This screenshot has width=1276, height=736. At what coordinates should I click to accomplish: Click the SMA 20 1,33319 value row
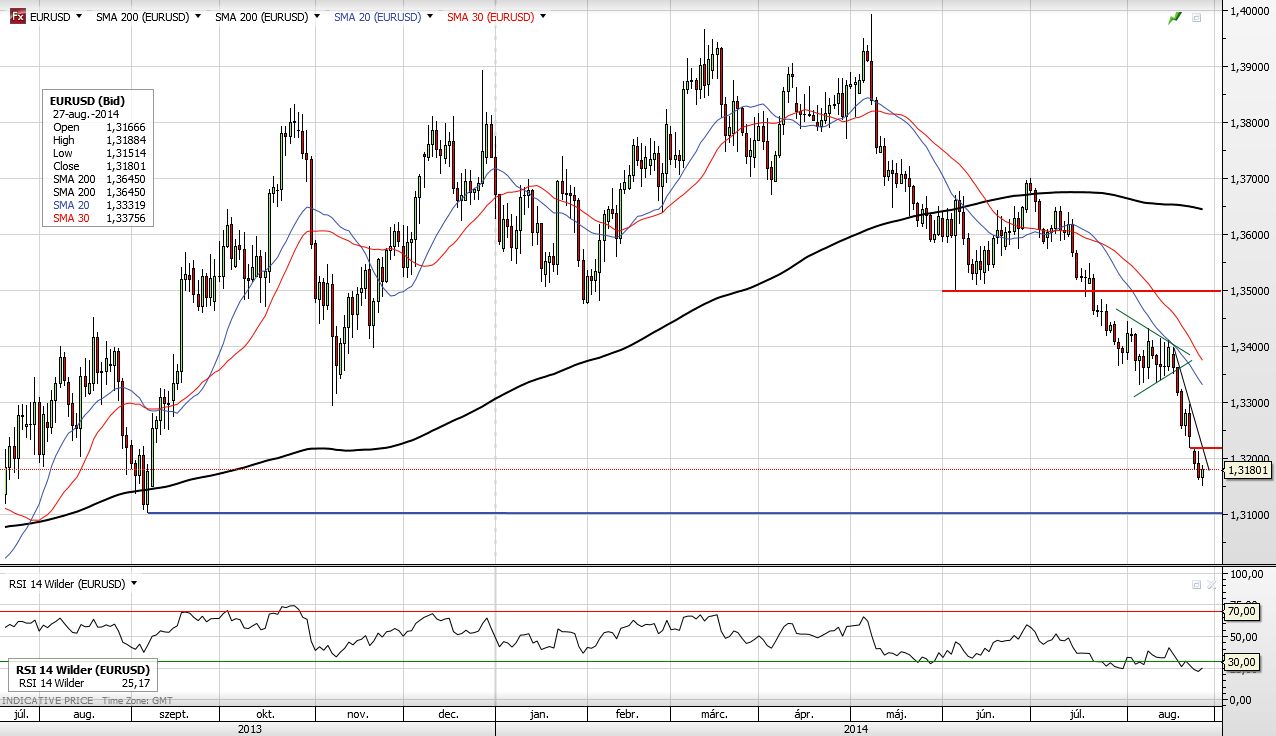[98, 205]
